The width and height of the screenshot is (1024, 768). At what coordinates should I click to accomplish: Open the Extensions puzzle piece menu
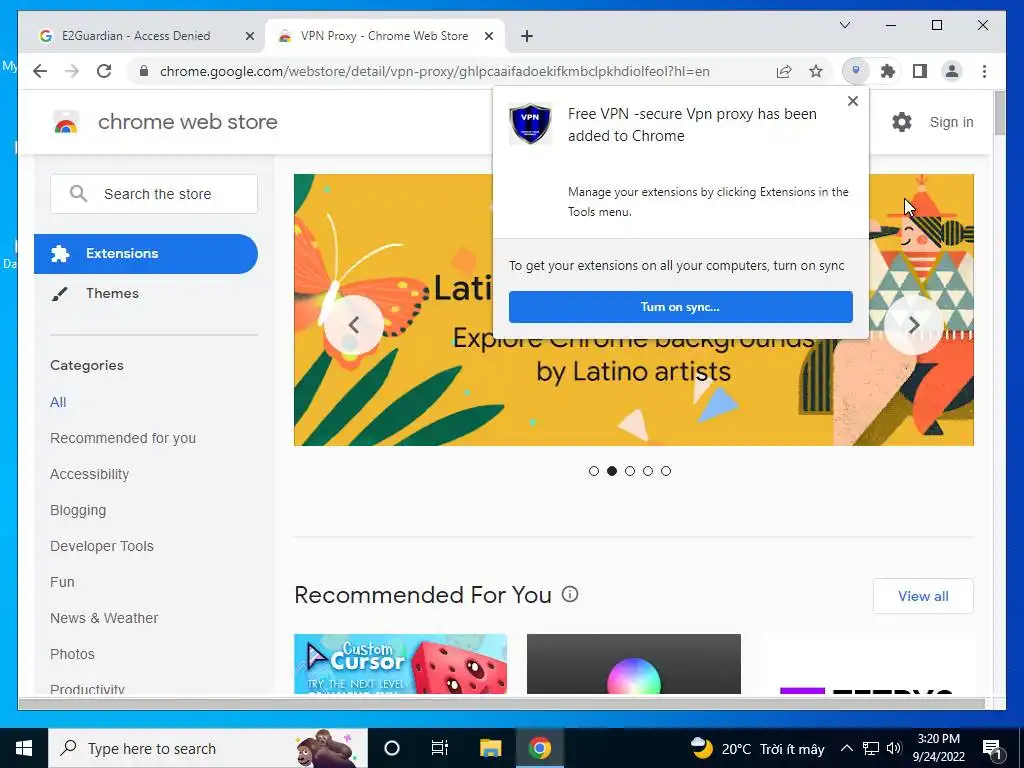(x=888, y=71)
